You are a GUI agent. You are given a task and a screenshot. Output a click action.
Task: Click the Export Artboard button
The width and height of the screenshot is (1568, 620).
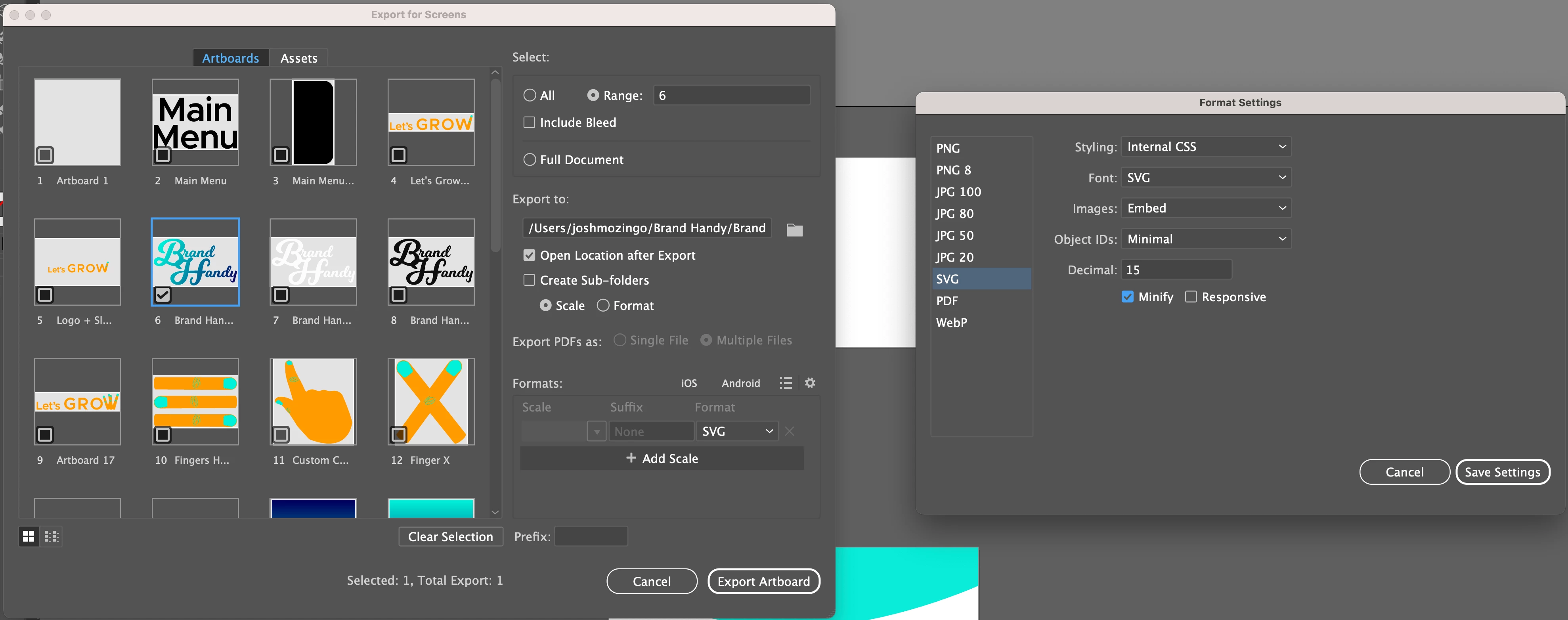coord(763,581)
